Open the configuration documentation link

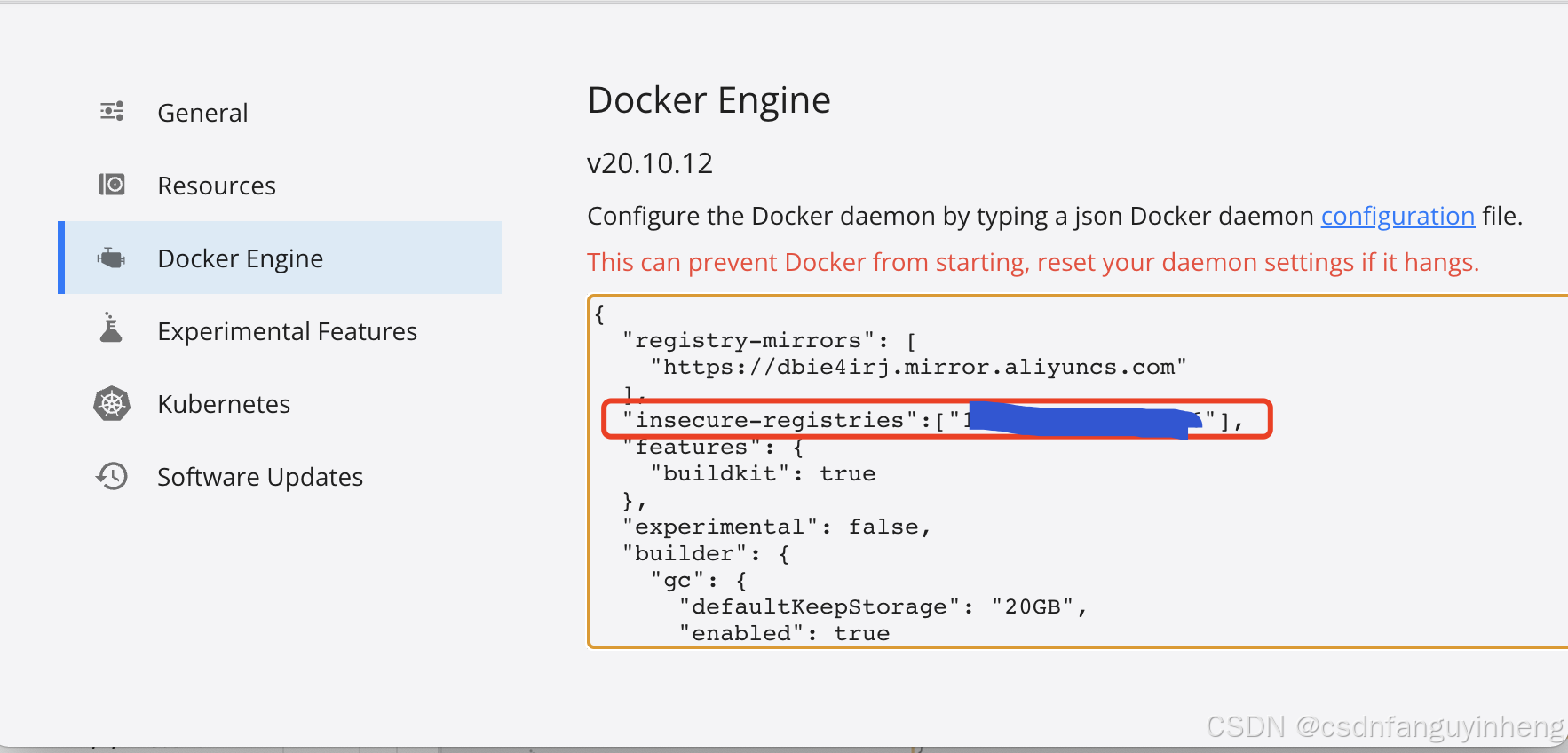coord(1398,216)
